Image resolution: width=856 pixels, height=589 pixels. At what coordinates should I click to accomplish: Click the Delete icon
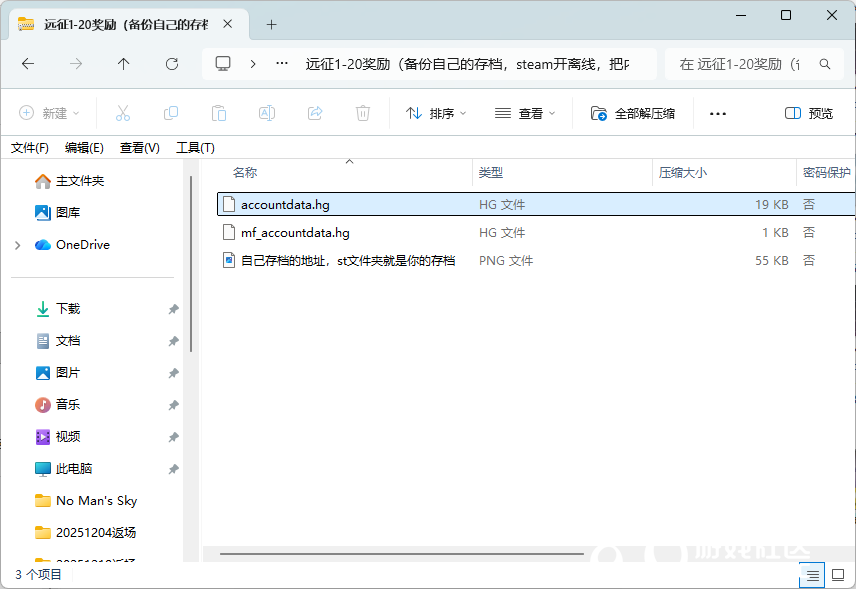tap(363, 112)
